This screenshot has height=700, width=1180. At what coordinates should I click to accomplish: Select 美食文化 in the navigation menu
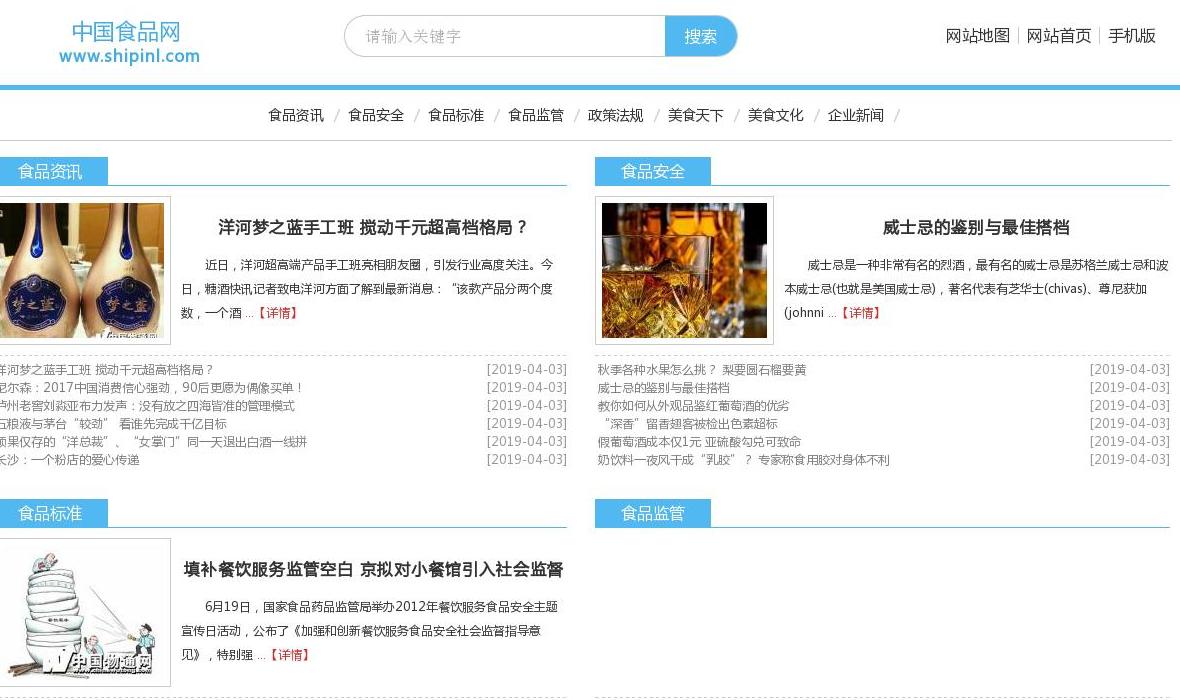click(x=775, y=115)
